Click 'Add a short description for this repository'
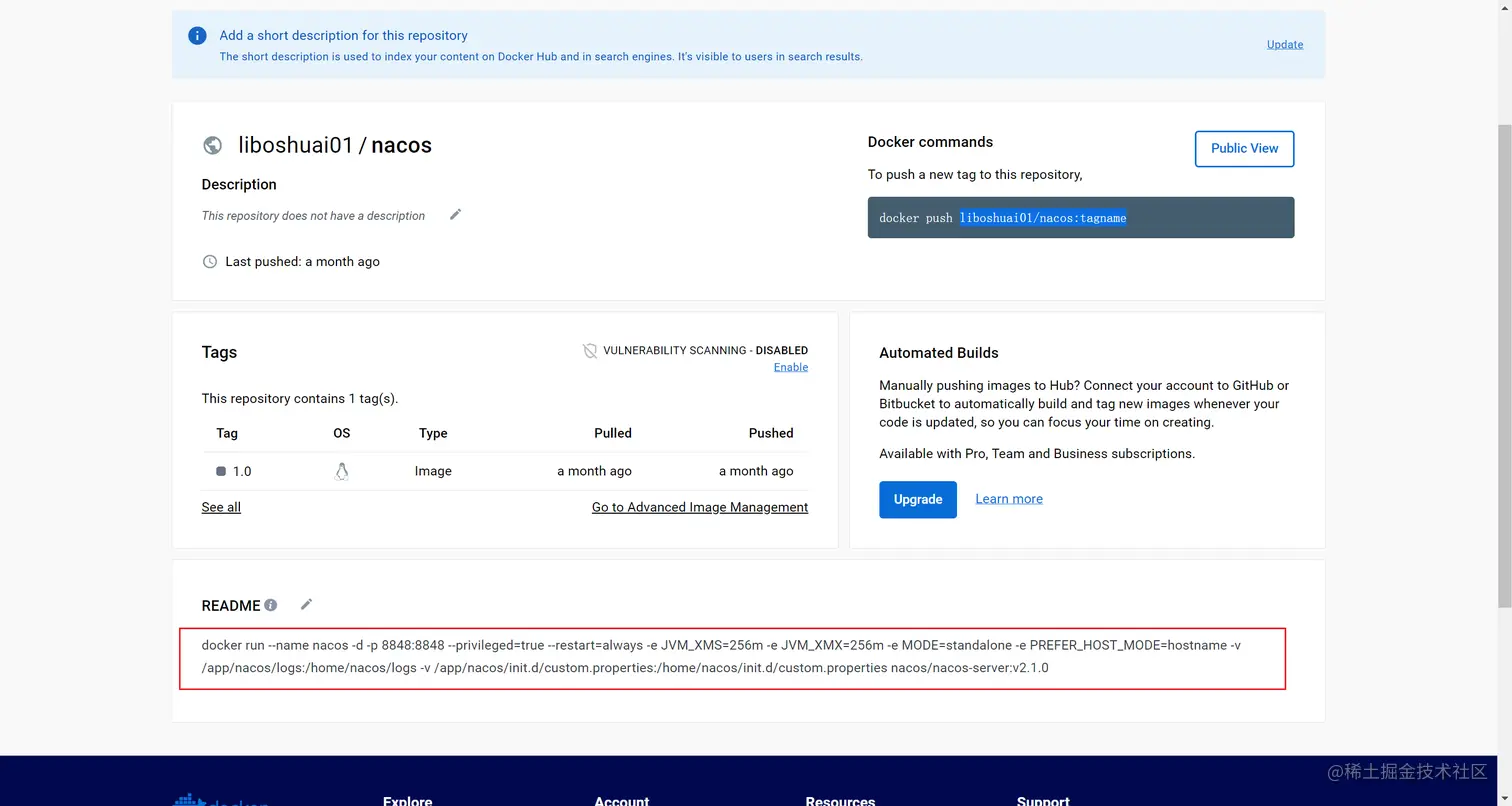This screenshot has width=1512, height=806. pyautogui.click(x=344, y=35)
